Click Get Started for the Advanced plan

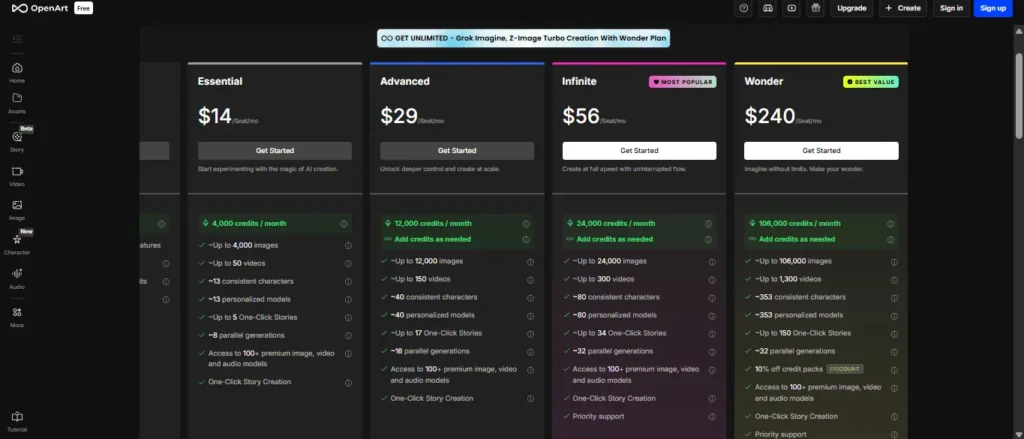point(457,151)
